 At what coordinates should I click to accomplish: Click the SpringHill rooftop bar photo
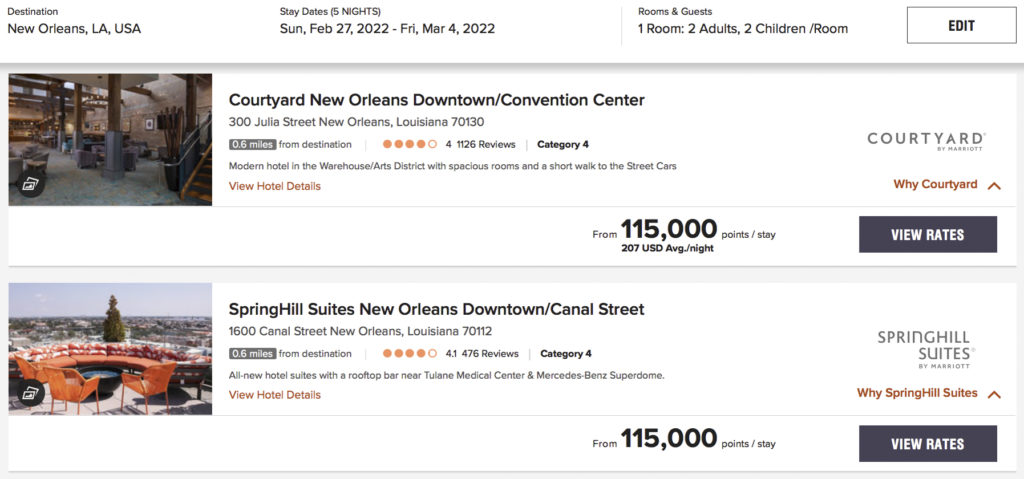[110, 340]
